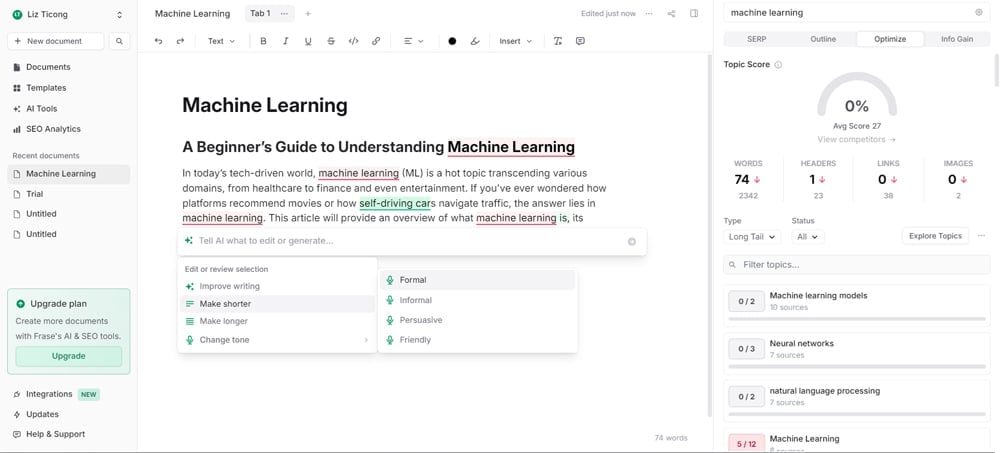1000x453 pixels.
Task: Open the topics more options ellipsis
Action: point(981,235)
